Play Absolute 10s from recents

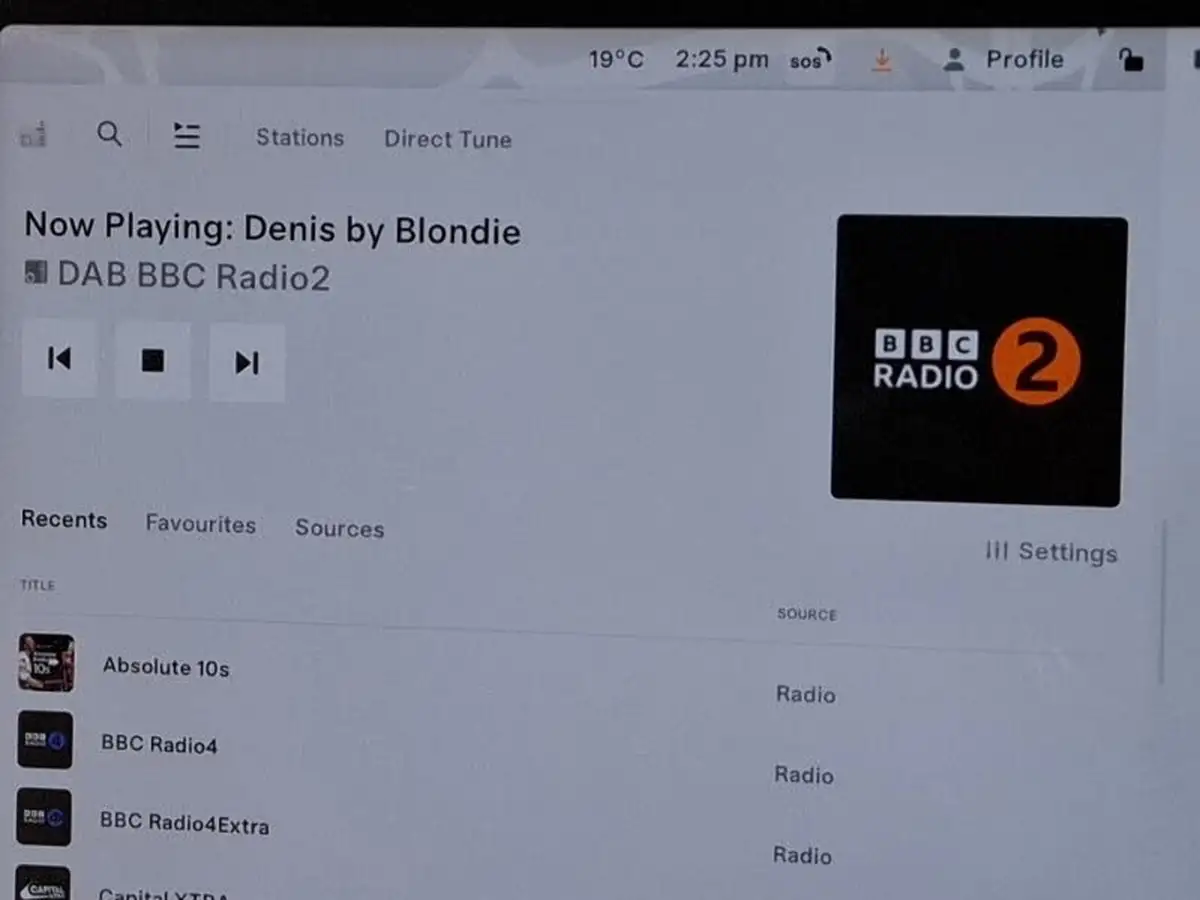click(166, 667)
